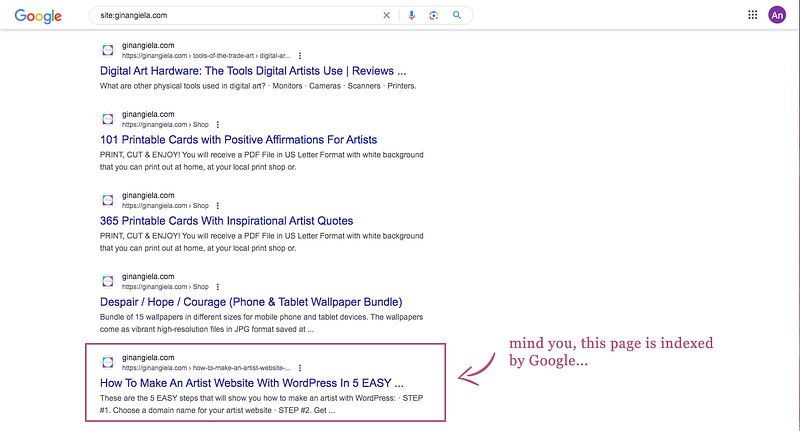The width and height of the screenshot is (800, 431).
Task: Start voice search with the microphone icon
Action: pos(411,15)
